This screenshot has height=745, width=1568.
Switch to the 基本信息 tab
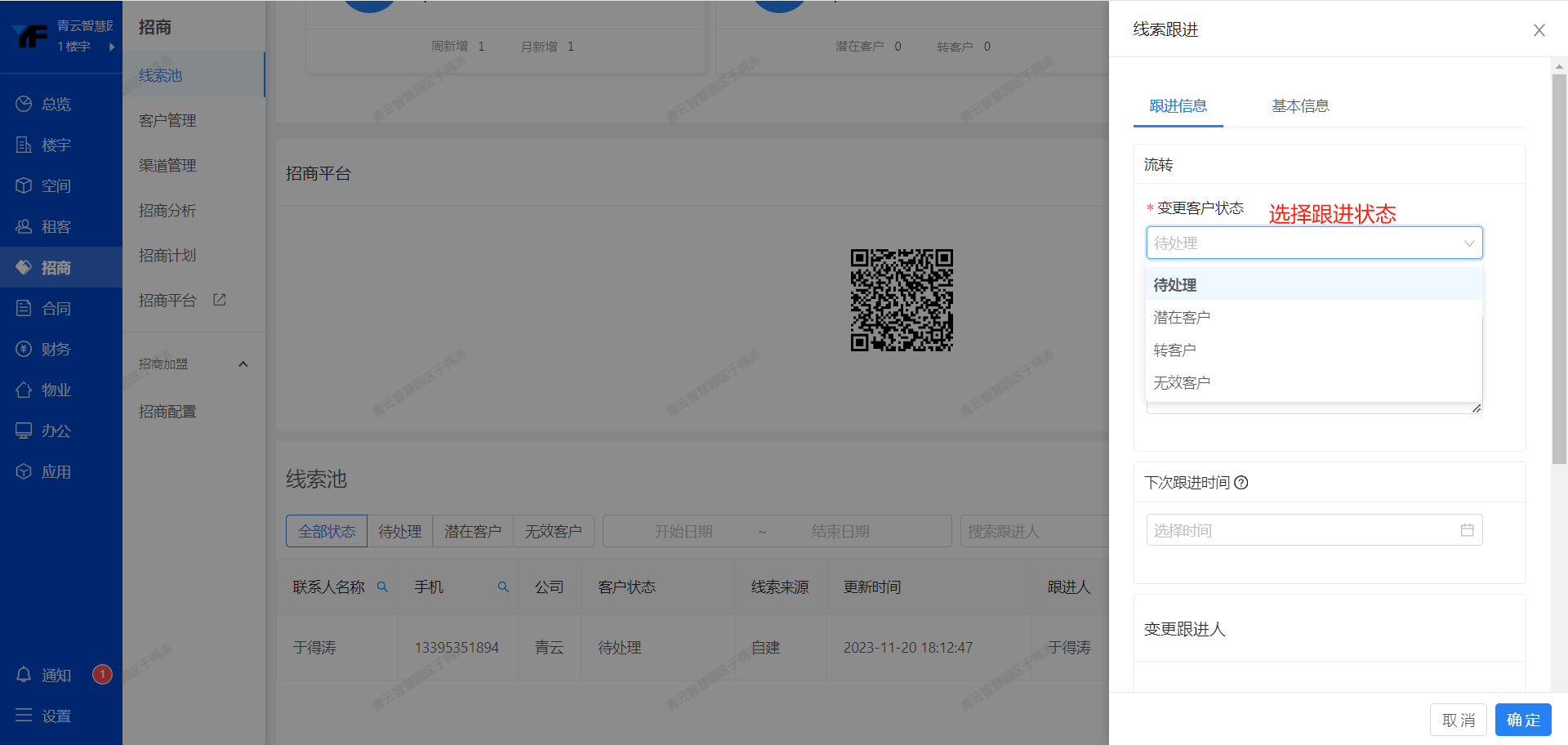(x=1300, y=106)
